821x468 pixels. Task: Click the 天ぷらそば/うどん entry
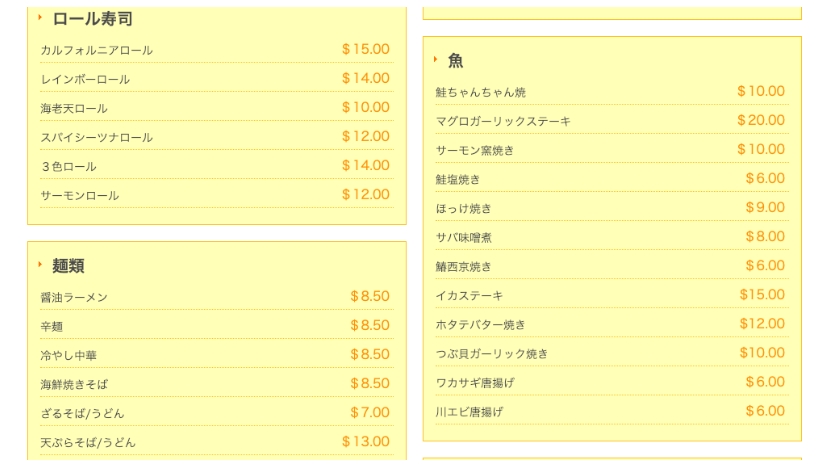[88, 443]
